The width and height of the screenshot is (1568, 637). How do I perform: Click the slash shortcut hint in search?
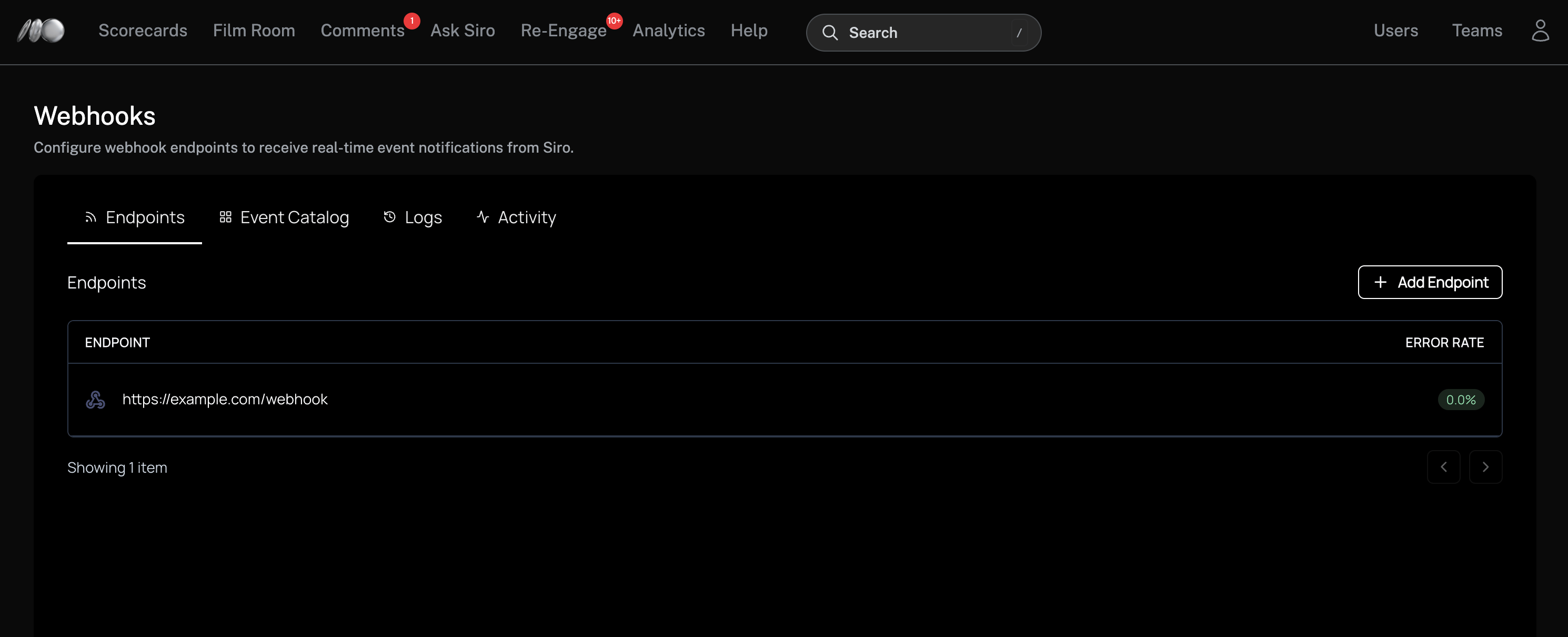pyautogui.click(x=1019, y=33)
